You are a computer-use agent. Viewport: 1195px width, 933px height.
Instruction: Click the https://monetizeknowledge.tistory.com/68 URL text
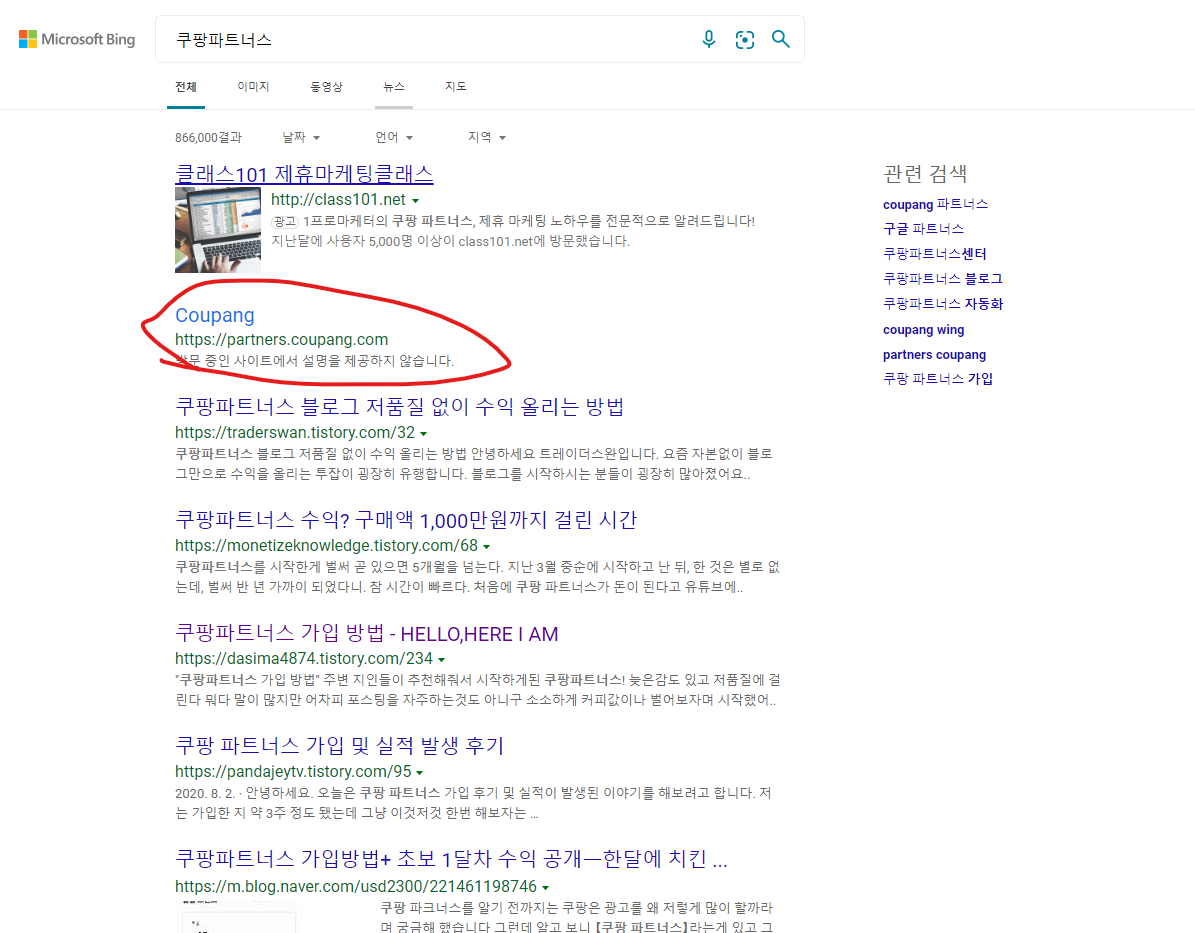326,545
